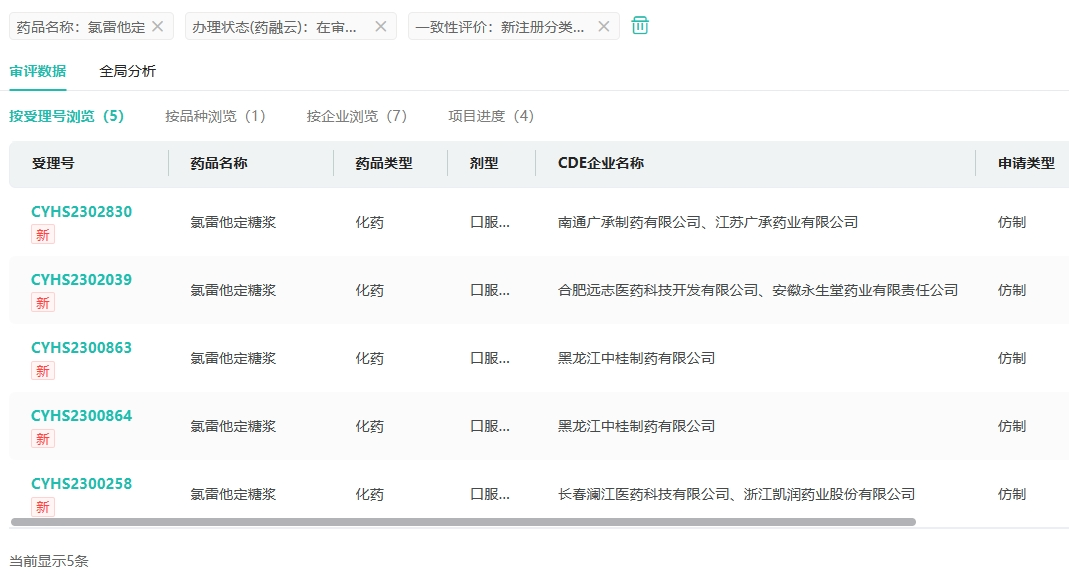Click the trash icon to clear filters

(640, 26)
